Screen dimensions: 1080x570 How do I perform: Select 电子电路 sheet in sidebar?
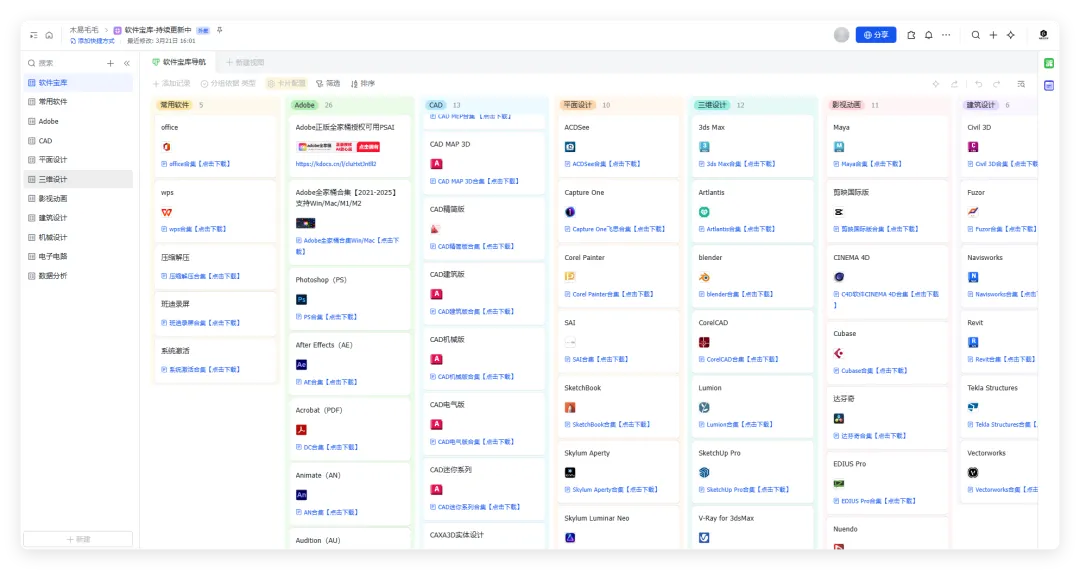tap(78, 256)
